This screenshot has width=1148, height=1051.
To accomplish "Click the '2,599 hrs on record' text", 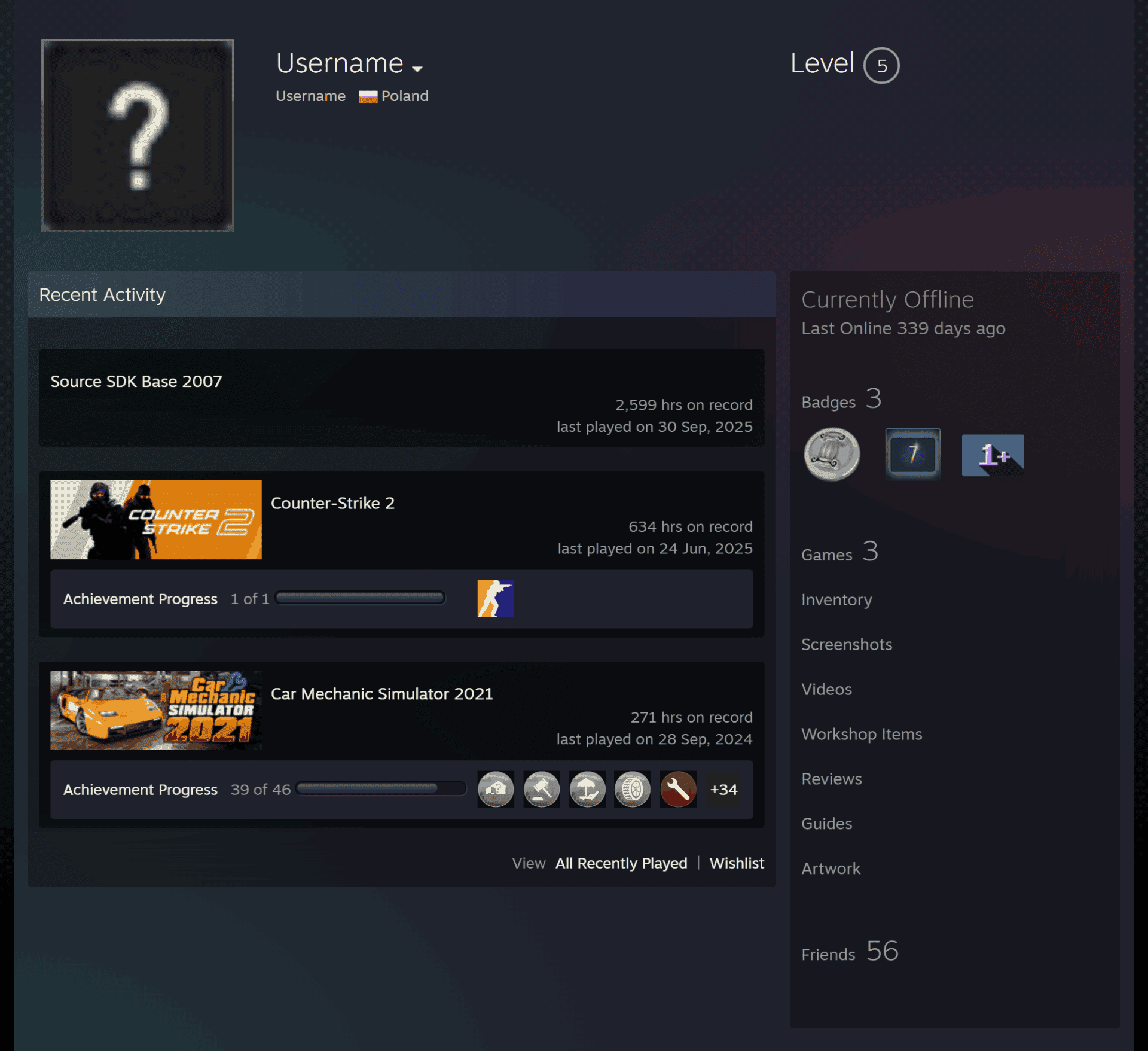I will coord(684,405).
